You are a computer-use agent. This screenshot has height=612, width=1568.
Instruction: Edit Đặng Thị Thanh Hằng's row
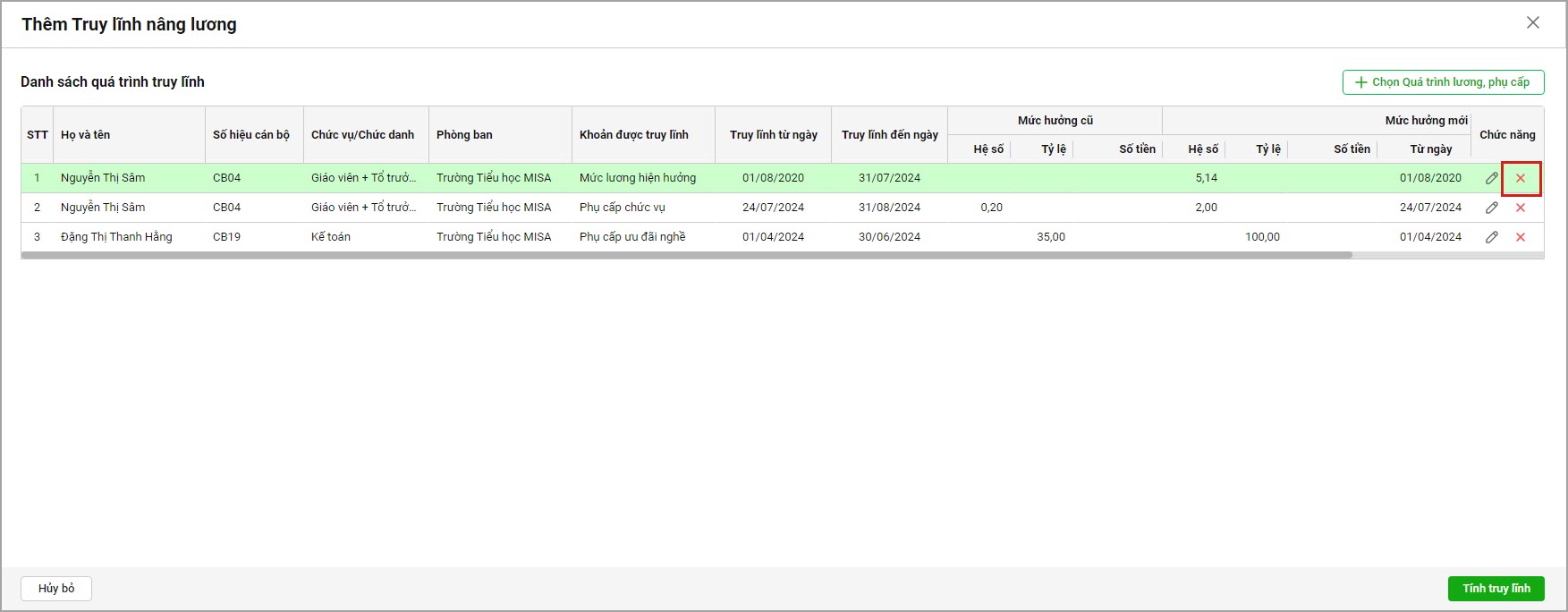(x=1491, y=237)
